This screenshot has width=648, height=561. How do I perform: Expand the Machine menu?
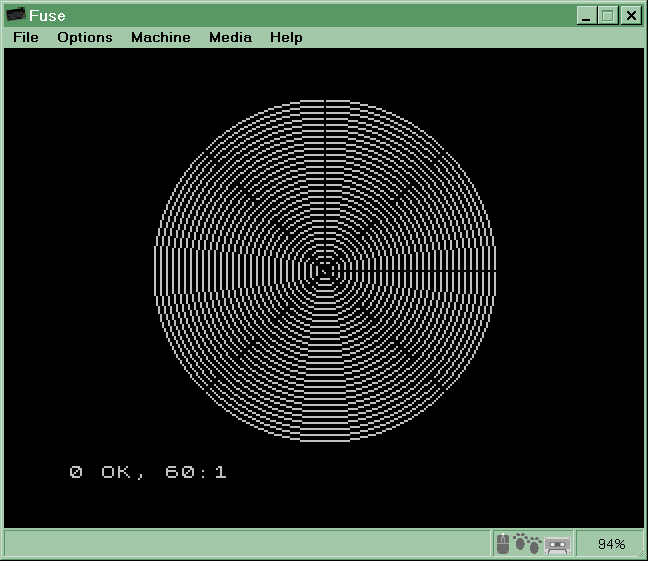(160, 37)
